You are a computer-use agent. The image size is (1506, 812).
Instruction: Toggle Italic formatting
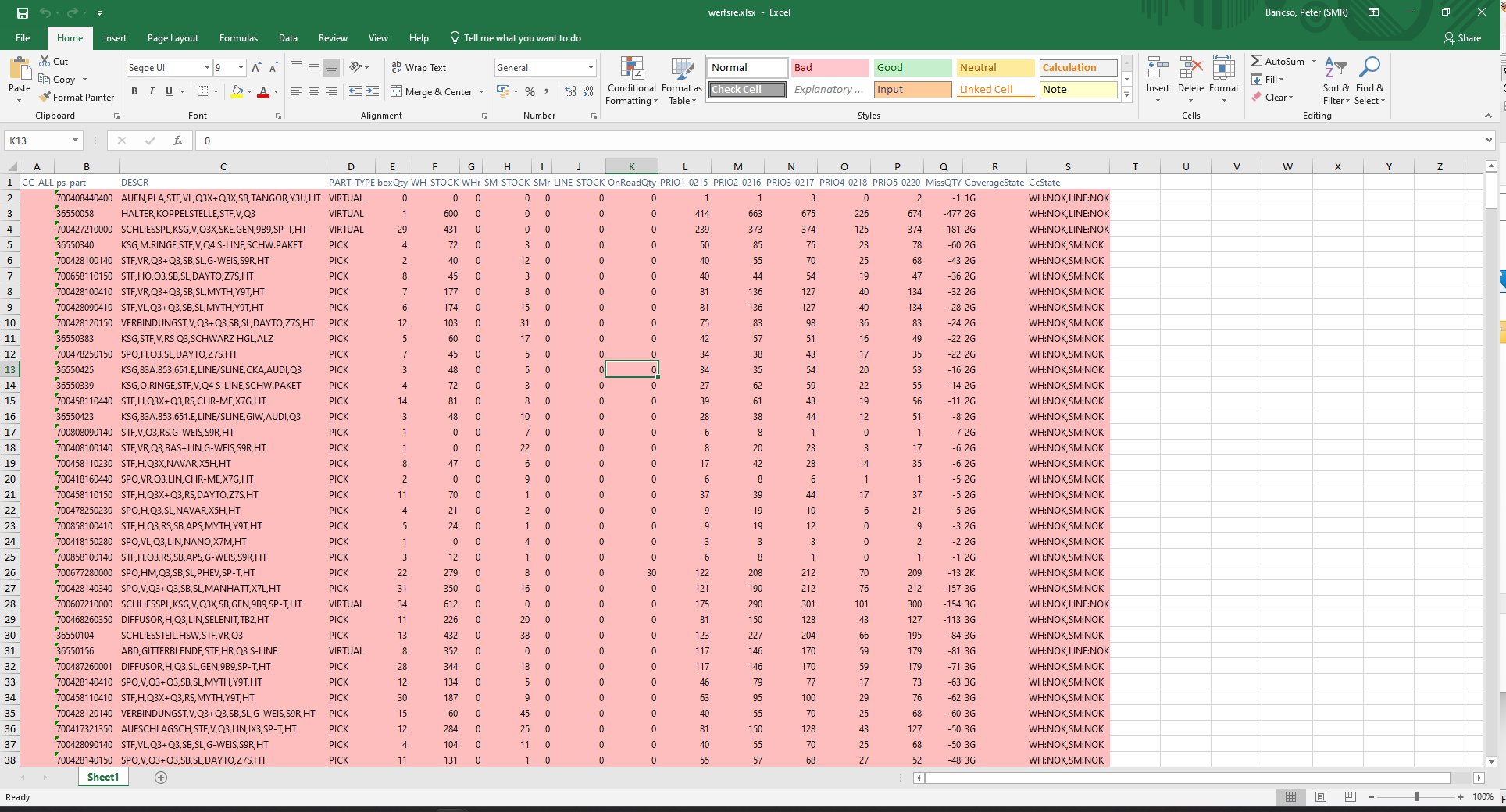coord(152,91)
